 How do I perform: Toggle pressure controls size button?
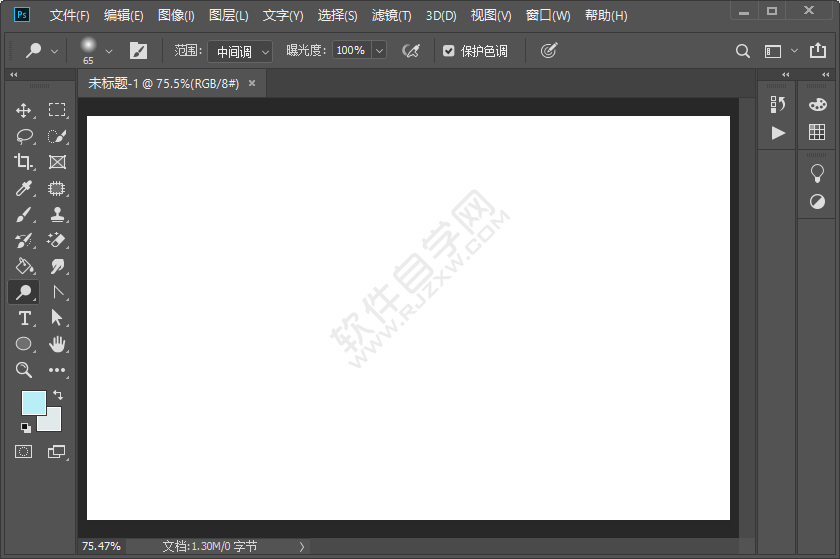coord(549,51)
